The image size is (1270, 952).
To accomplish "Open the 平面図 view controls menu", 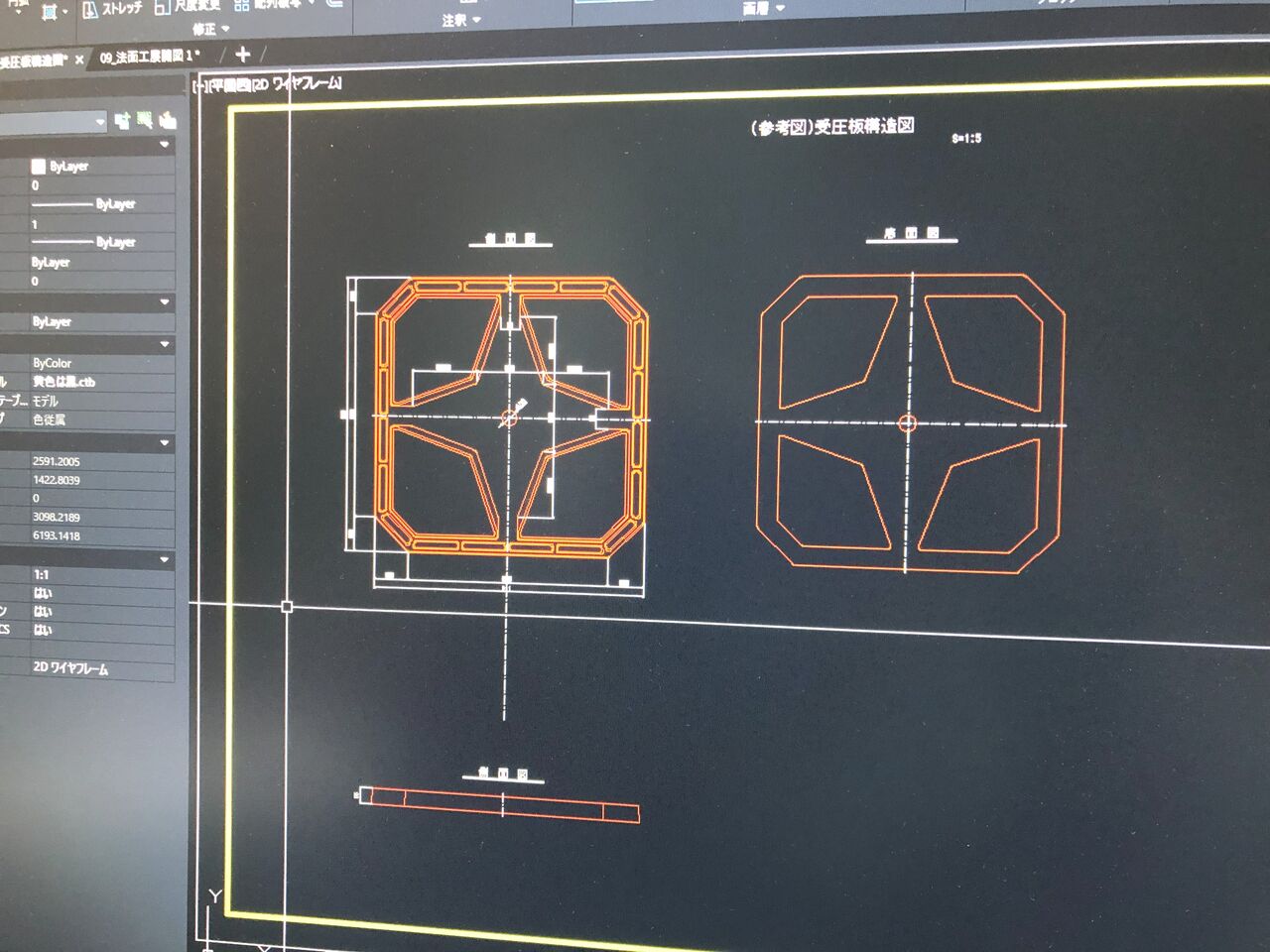I will 229,86.
